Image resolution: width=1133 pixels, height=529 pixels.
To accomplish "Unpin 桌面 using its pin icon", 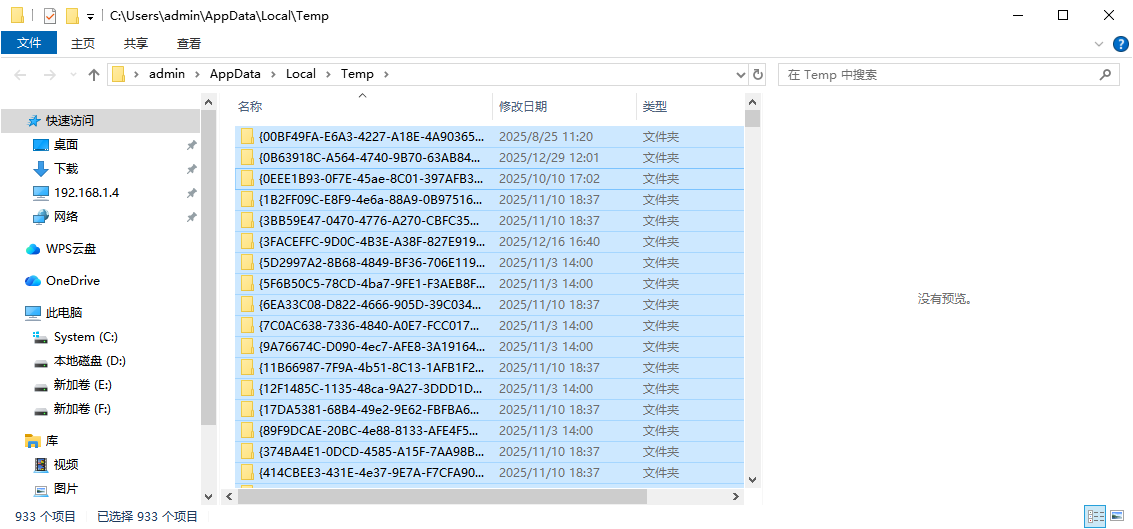I will pyautogui.click(x=191, y=145).
